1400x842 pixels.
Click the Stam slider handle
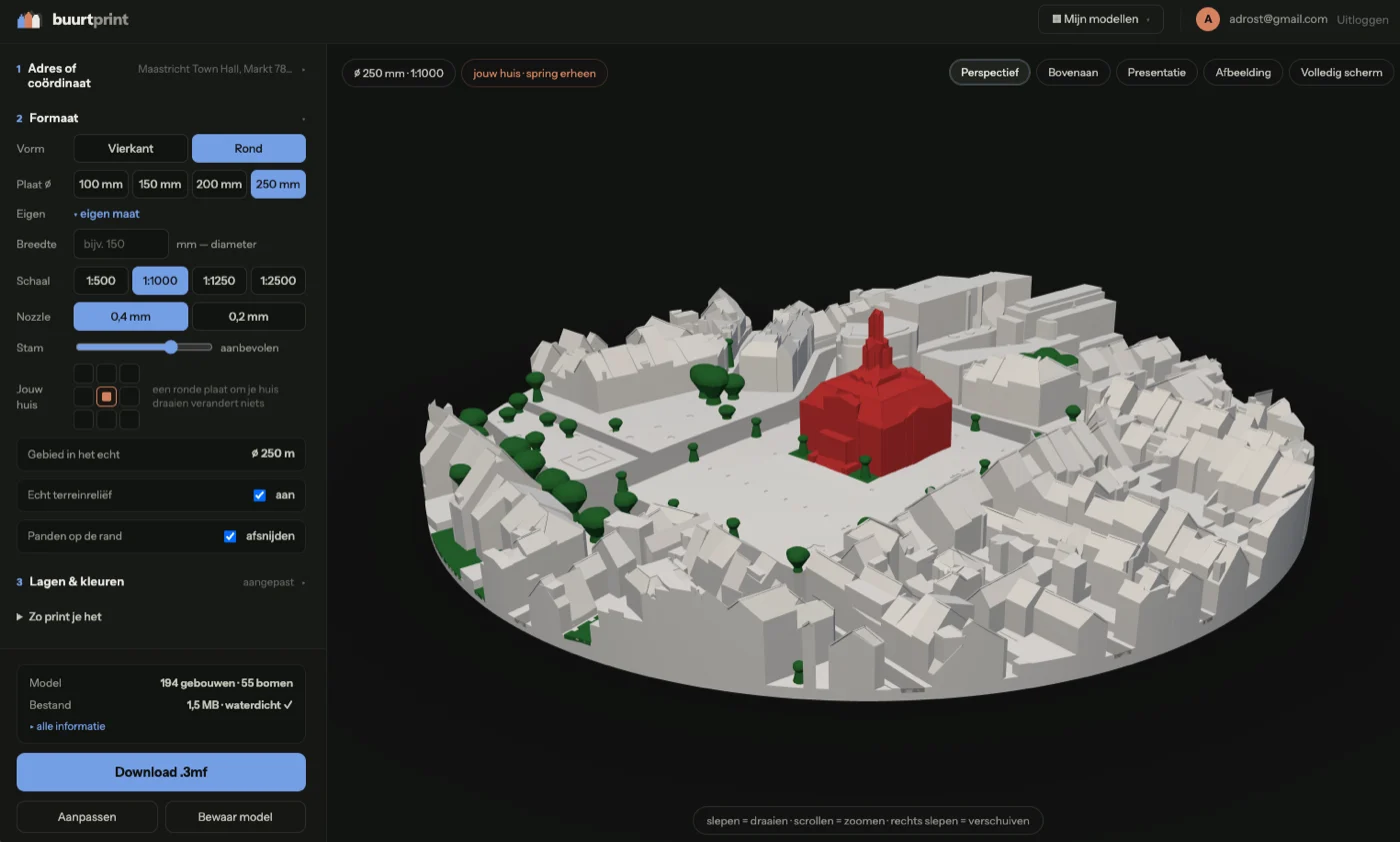(x=171, y=348)
